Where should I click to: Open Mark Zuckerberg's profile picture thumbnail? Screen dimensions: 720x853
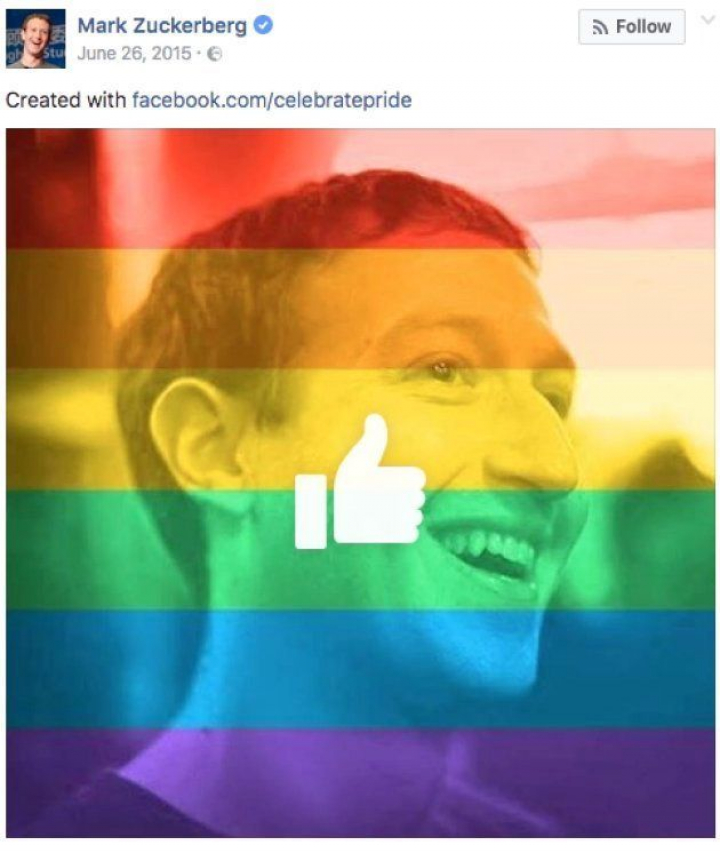[x=35, y=39]
